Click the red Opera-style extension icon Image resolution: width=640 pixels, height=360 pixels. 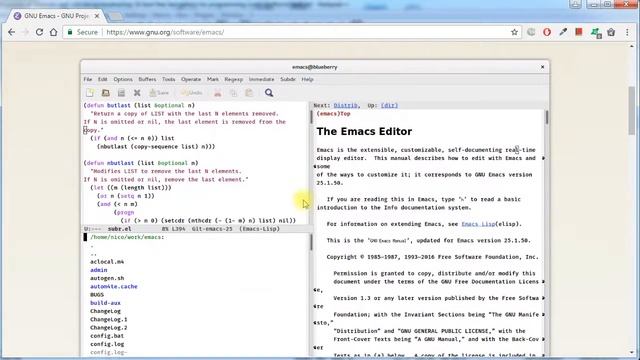(x=547, y=32)
